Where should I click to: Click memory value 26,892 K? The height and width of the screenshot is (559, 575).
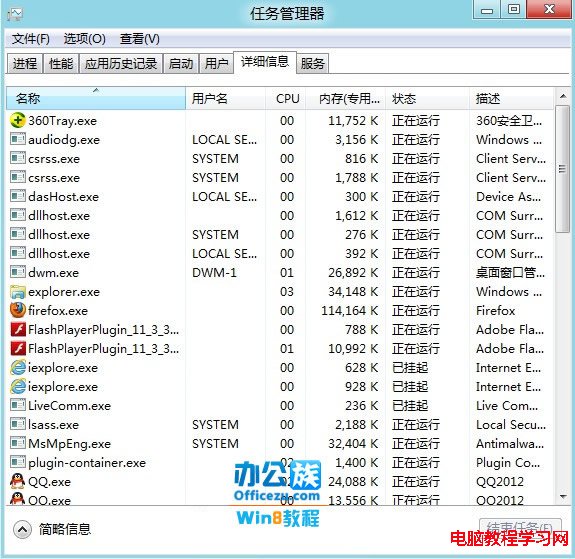[x=353, y=273]
